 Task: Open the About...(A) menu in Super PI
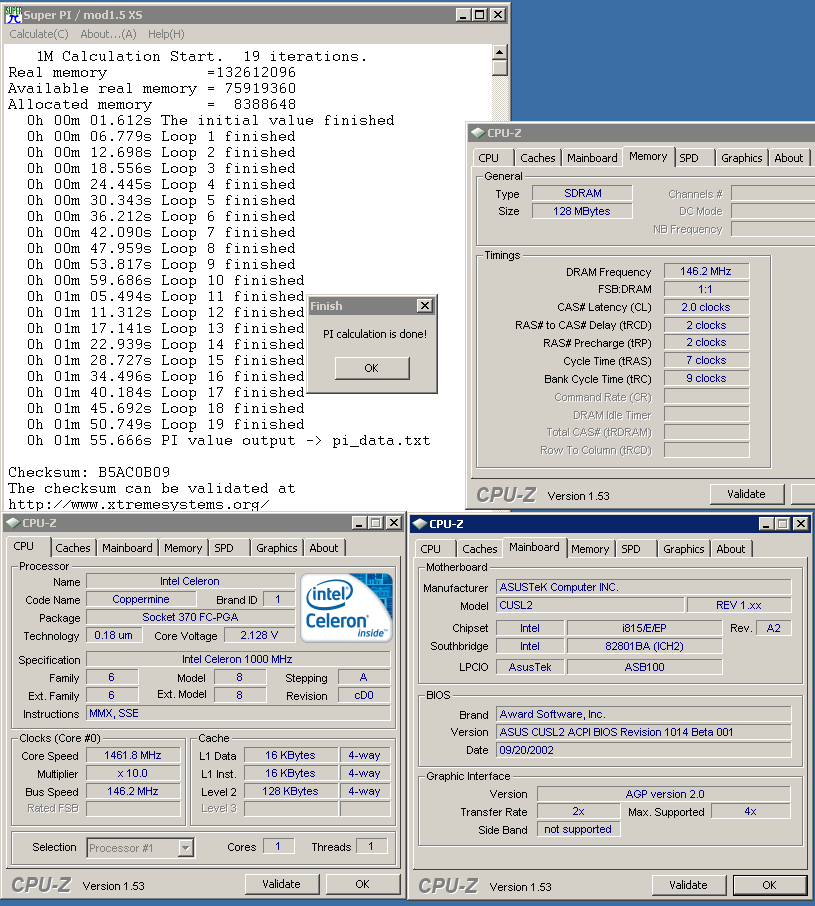coord(108,34)
